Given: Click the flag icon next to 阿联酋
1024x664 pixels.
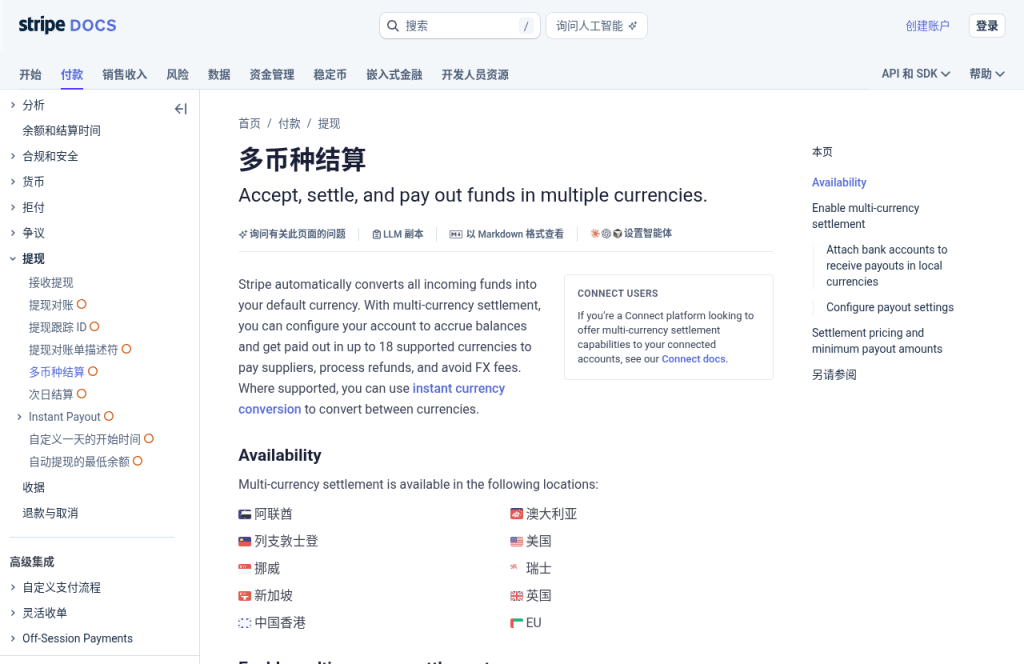Looking at the screenshot, I should coord(245,514).
